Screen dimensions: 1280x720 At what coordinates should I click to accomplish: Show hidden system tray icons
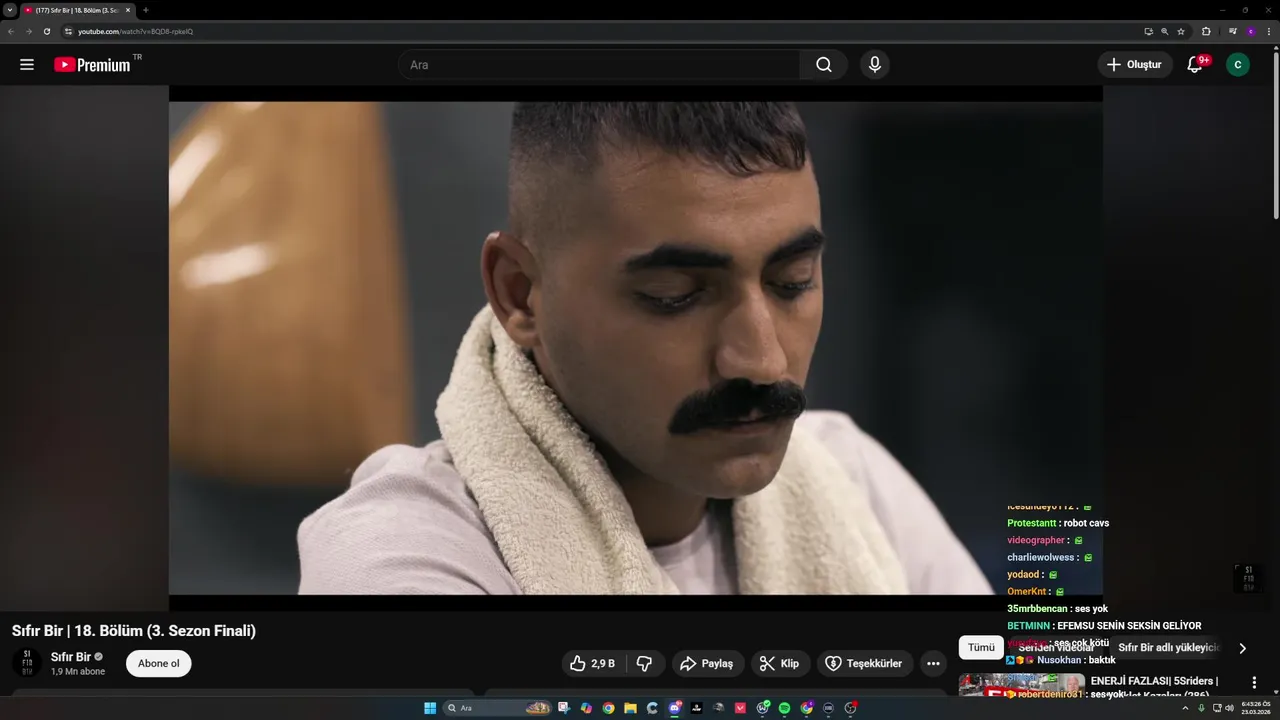[1185, 708]
